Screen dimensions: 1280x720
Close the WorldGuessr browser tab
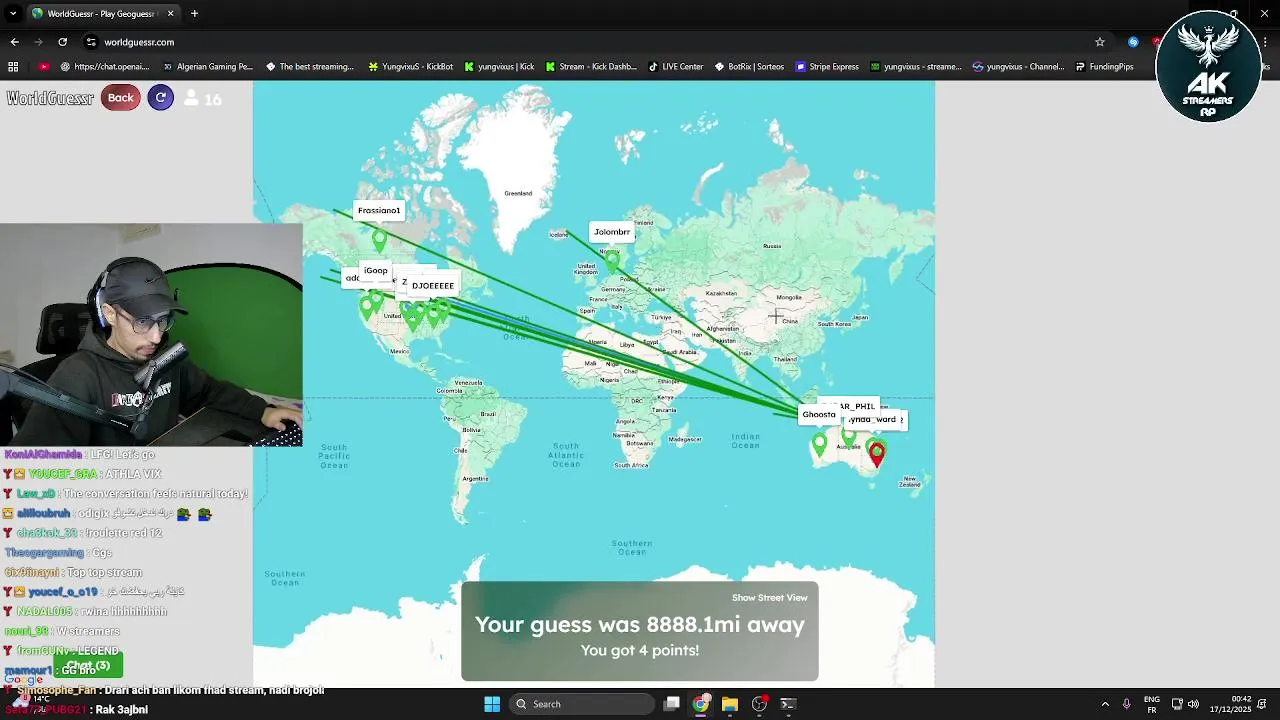coord(170,13)
